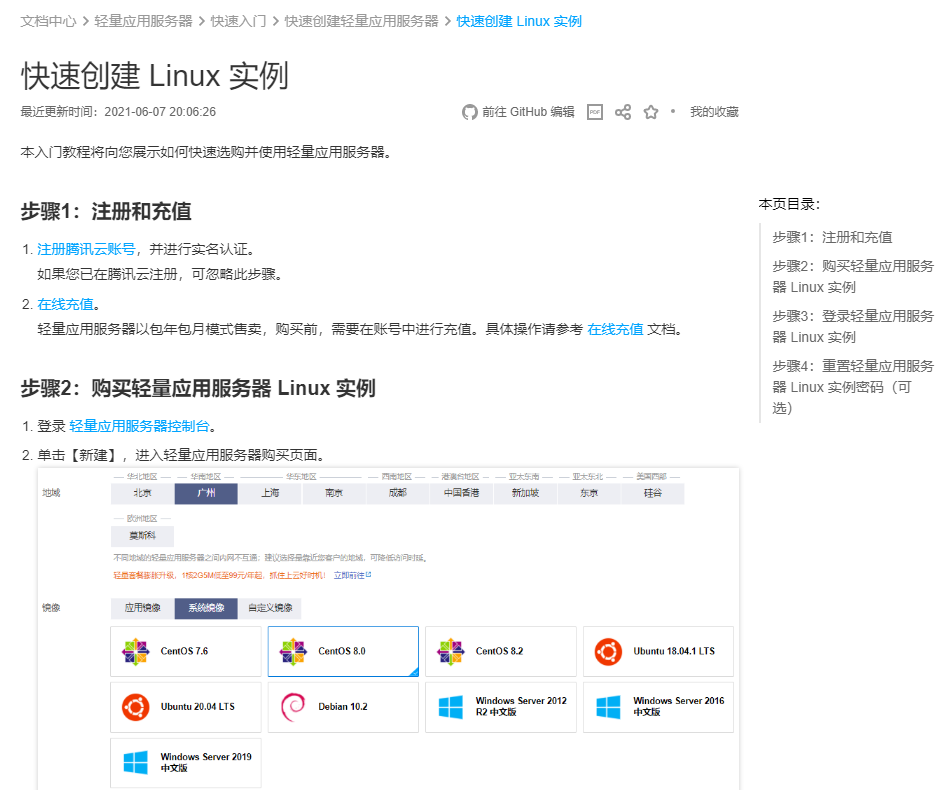Switch to 系统镜像 tab
Image resolution: width=952 pixels, height=790 pixels.
[x=206, y=608]
